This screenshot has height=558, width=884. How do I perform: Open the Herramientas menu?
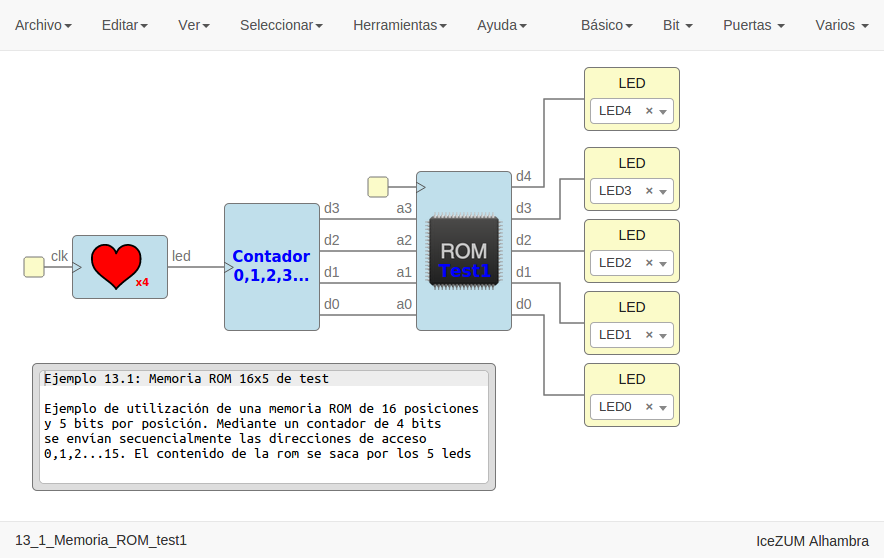[x=399, y=25]
